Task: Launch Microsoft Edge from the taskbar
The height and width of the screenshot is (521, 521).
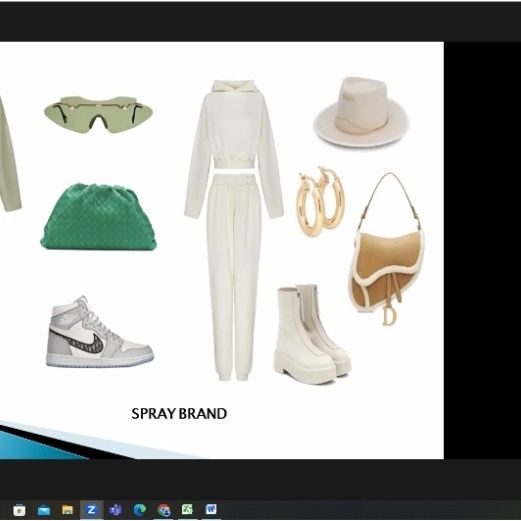Action: point(139,510)
